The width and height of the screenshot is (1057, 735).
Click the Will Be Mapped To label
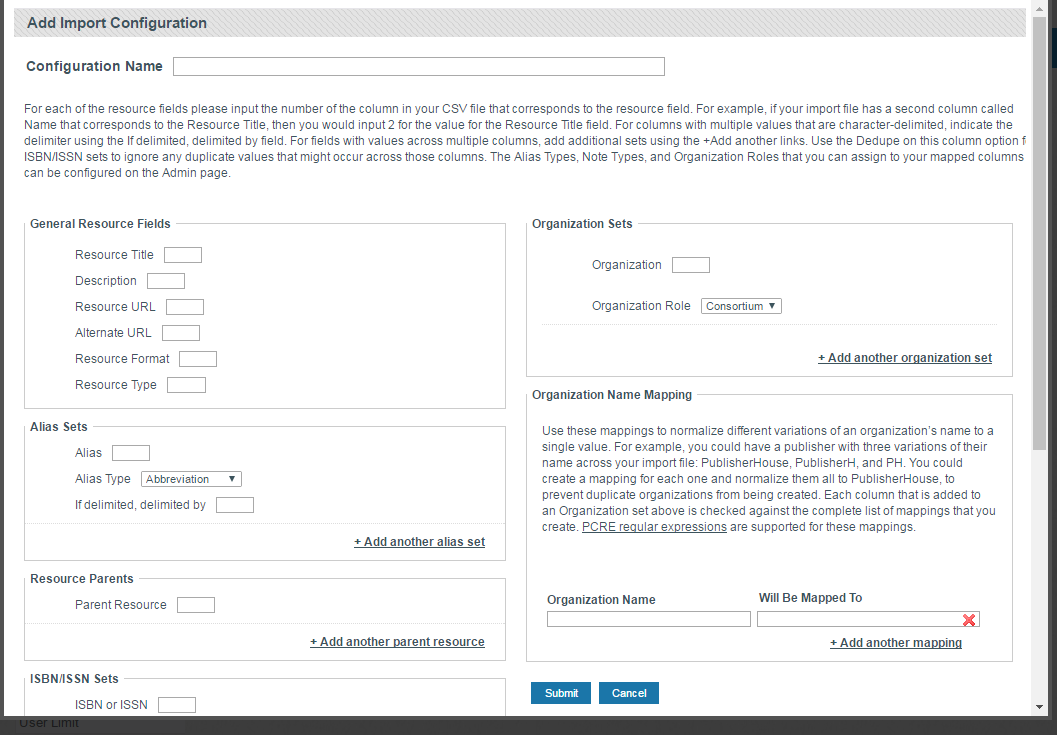point(810,598)
